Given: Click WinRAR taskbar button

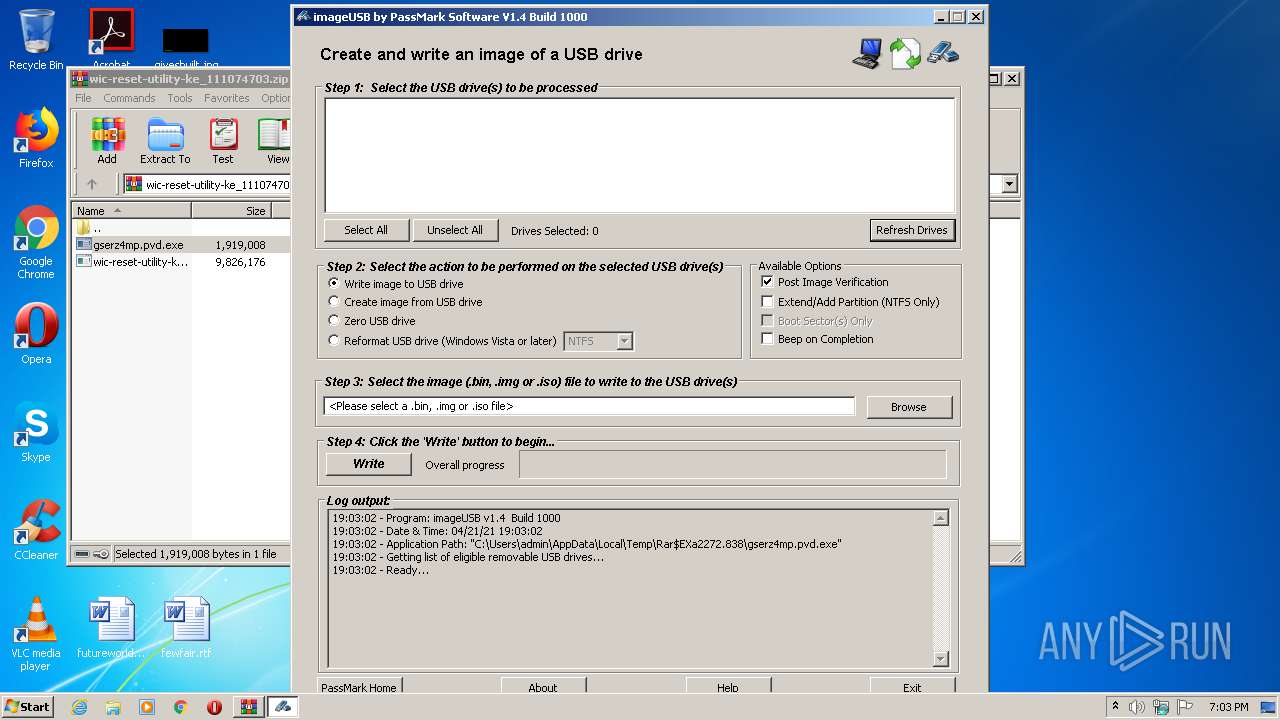Looking at the screenshot, I should coord(249,707).
